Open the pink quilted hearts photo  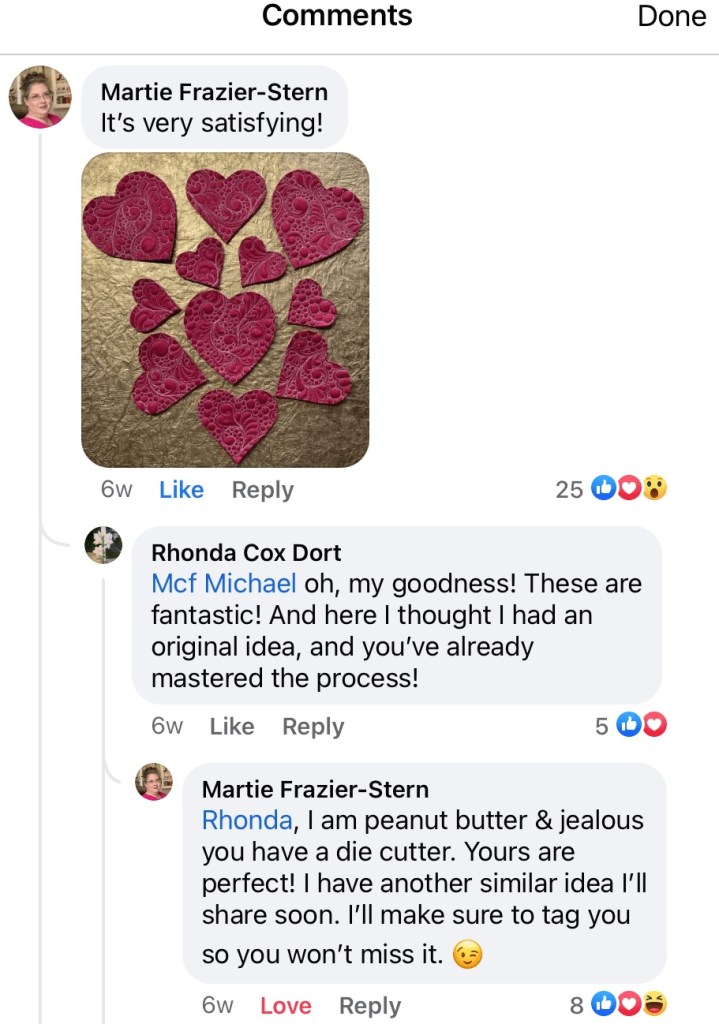pos(225,310)
